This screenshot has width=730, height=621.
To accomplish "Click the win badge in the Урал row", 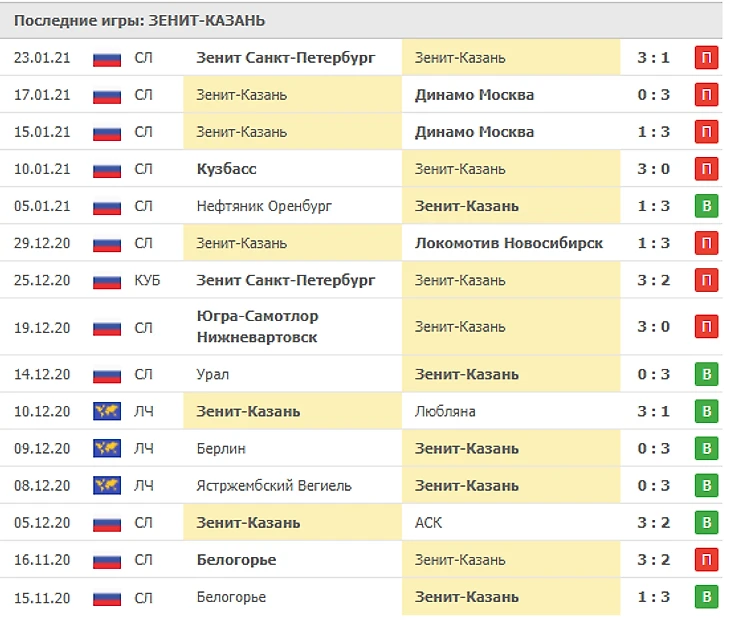I will [x=706, y=374].
